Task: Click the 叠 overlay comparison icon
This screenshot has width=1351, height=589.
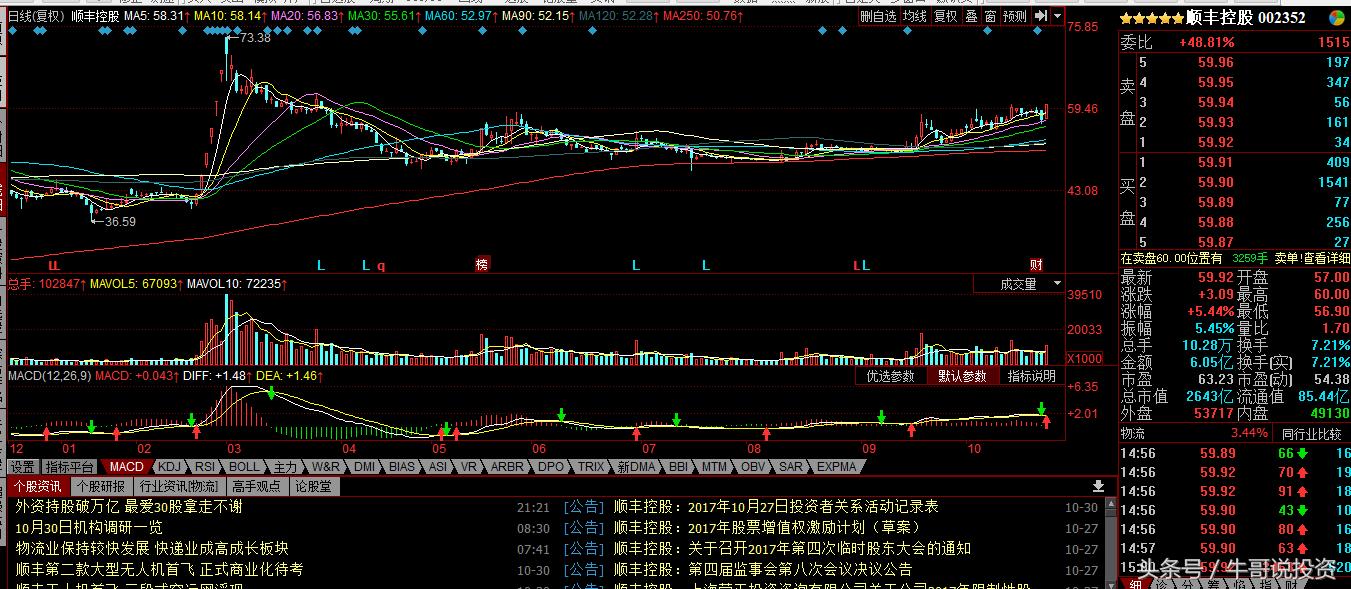Action: point(971,16)
